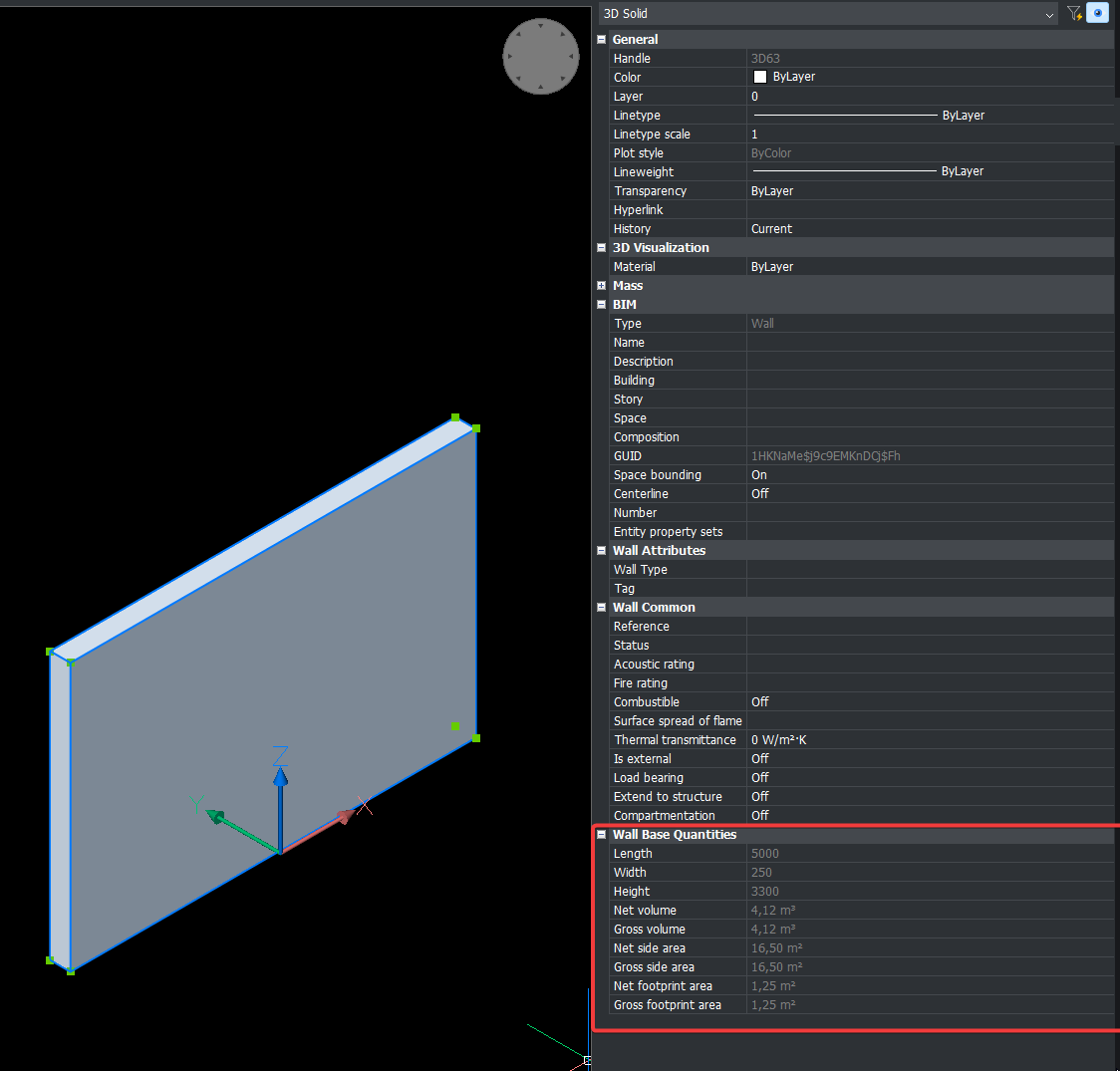Image resolution: width=1120 pixels, height=1071 pixels.
Task: Expand the Mass section
Action: tap(601, 286)
